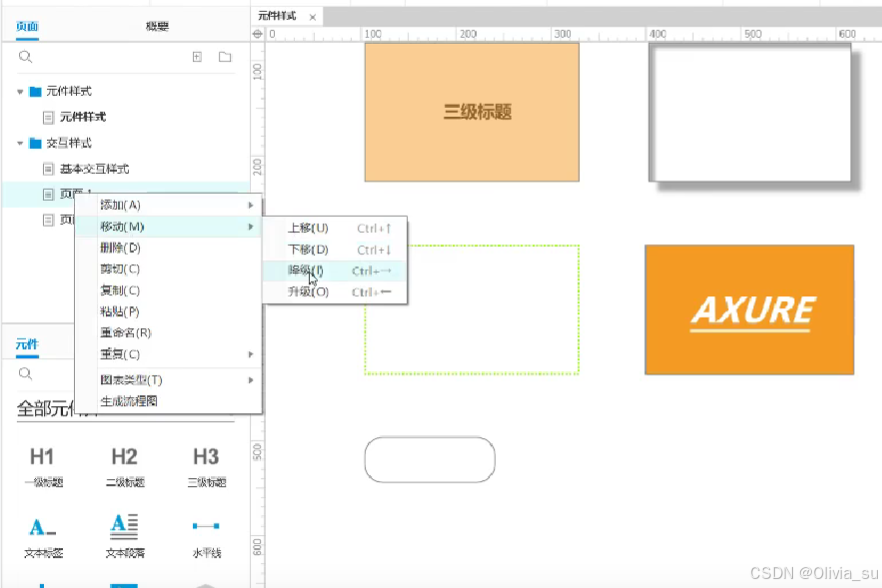Viewport: 882px width, 588px height.
Task: Select the H3 heading widget
Action: tap(206, 466)
